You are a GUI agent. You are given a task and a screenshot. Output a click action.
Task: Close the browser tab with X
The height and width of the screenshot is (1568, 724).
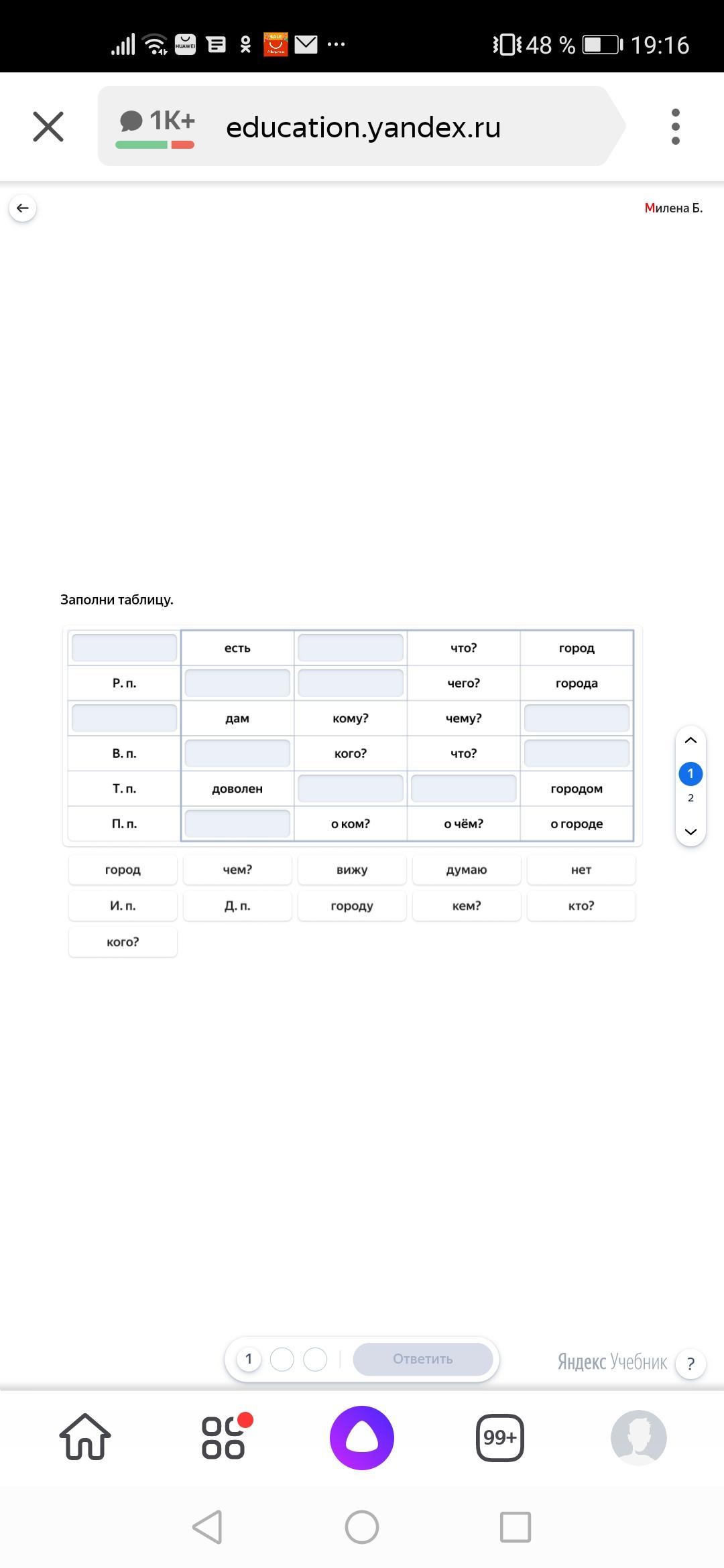[48, 127]
